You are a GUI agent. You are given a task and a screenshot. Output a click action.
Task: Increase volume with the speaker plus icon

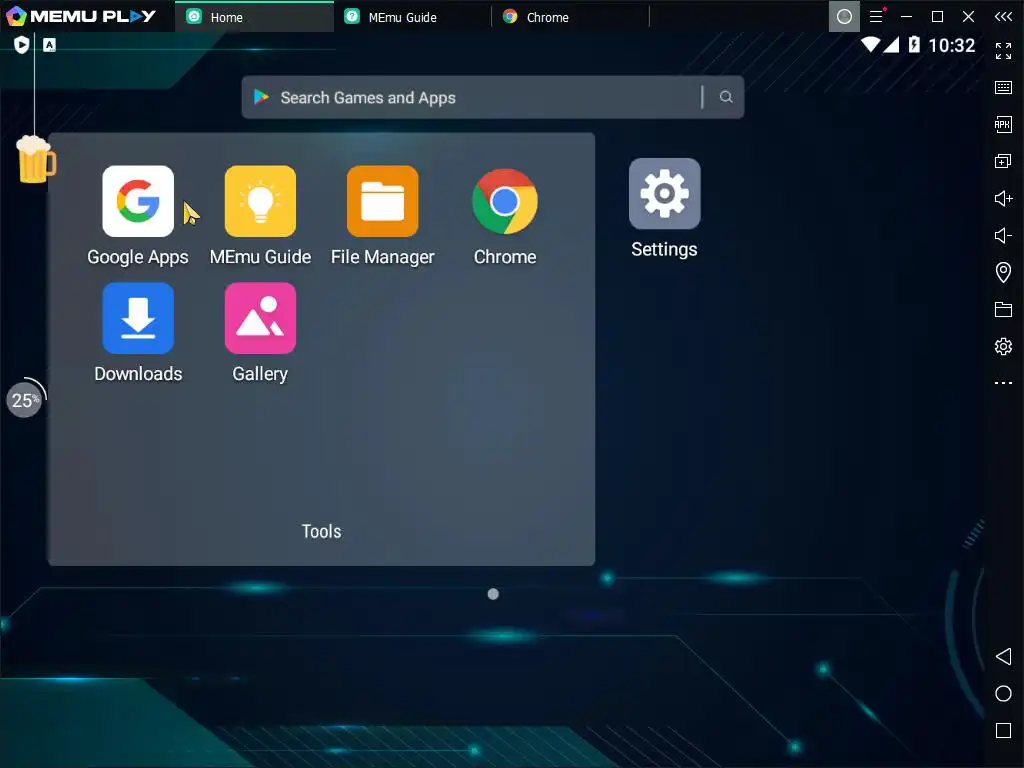coord(1003,198)
